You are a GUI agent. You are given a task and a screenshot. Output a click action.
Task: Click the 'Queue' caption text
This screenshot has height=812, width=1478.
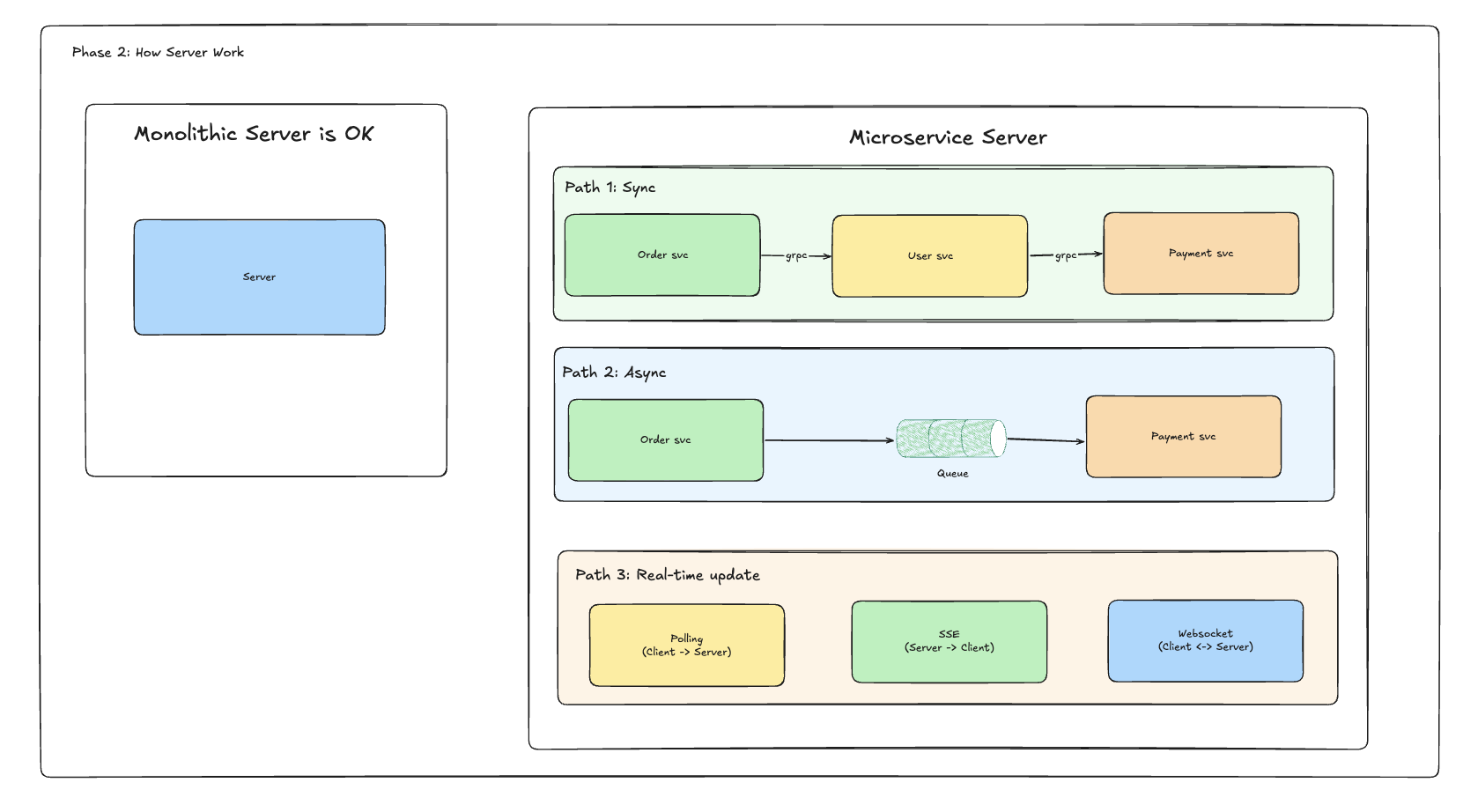click(952, 474)
